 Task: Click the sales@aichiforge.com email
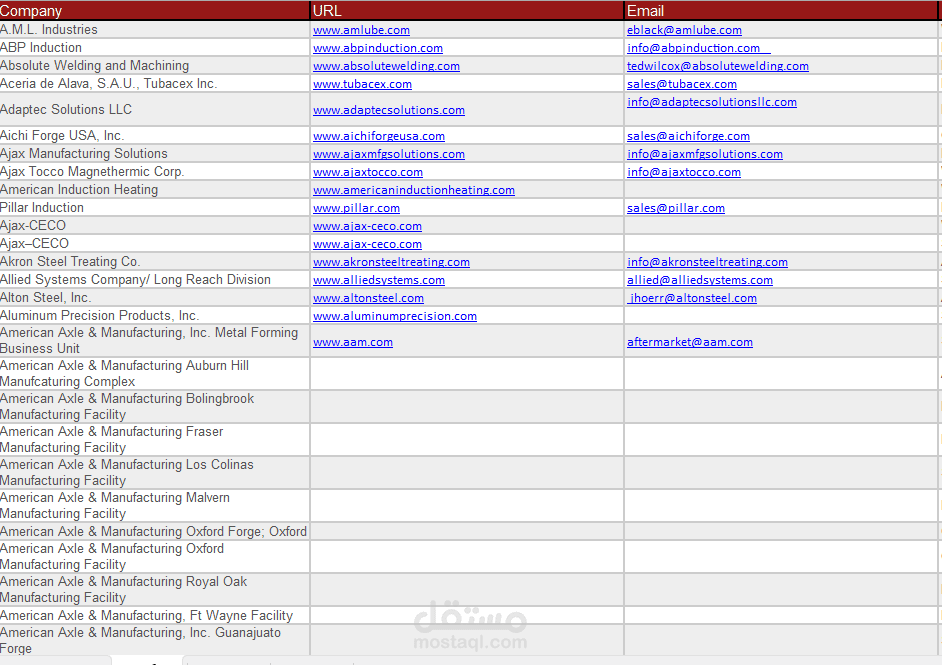688,136
